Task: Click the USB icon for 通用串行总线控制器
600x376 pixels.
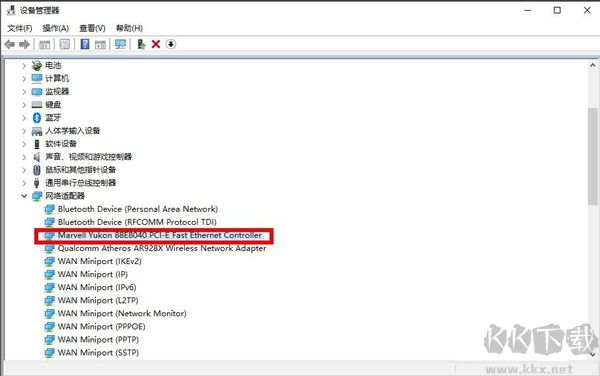Action: pyautogui.click(x=37, y=183)
